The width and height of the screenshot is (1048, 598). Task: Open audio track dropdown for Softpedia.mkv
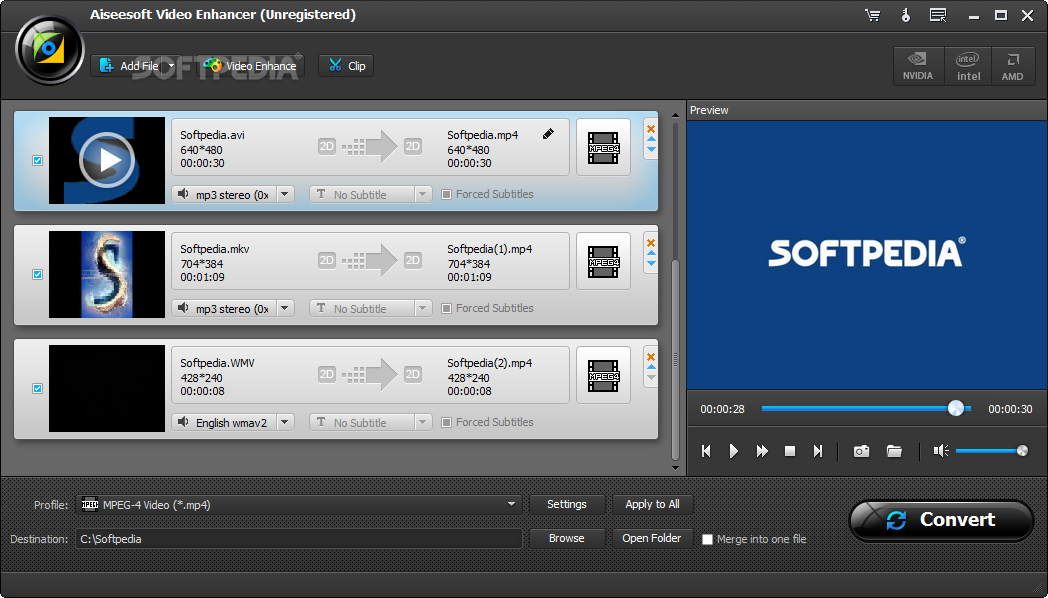pyautogui.click(x=285, y=309)
